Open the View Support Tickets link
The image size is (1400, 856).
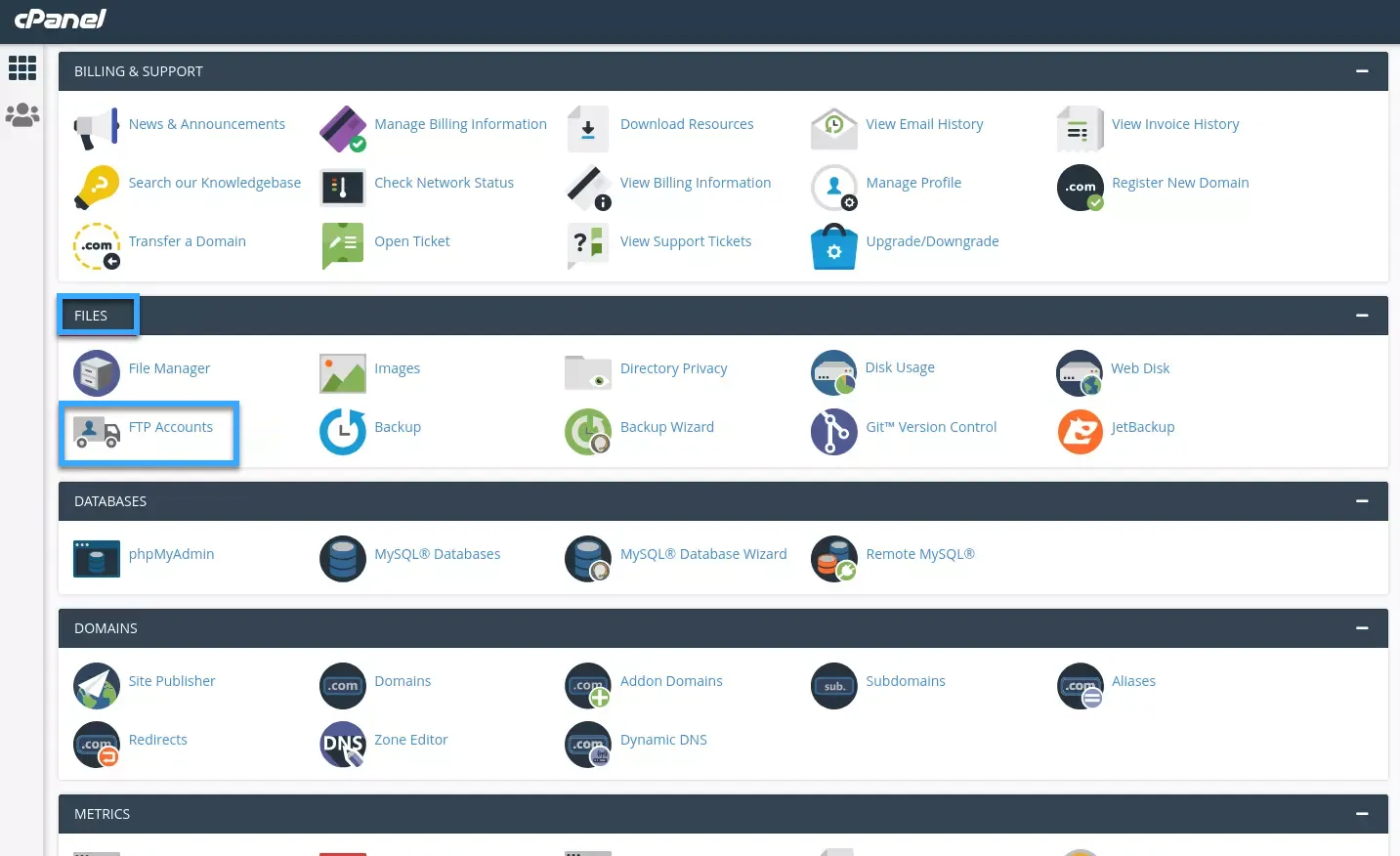(686, 241)
